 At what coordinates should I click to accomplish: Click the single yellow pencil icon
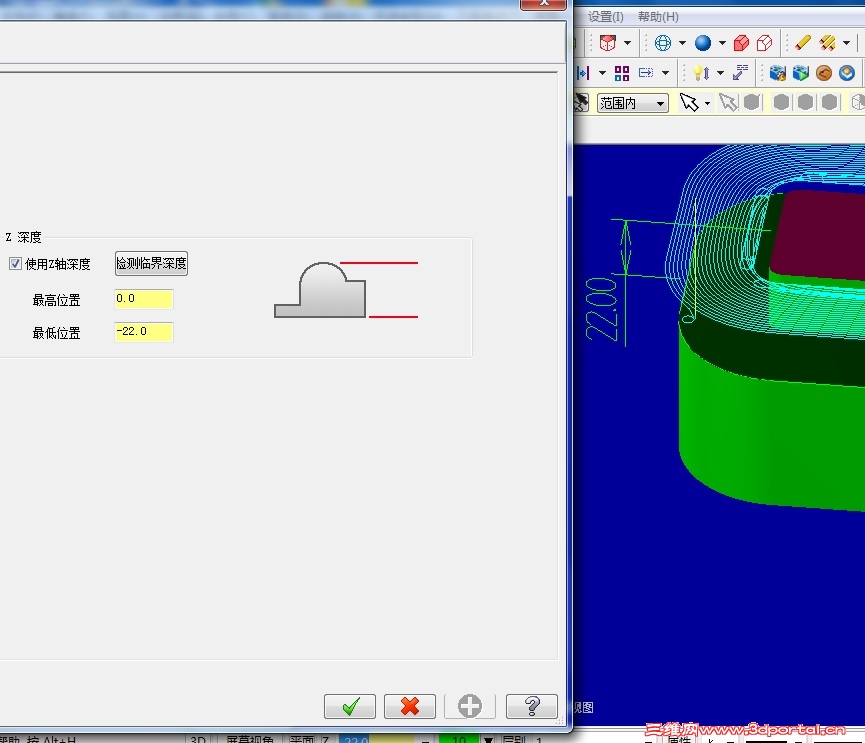tap(803, 43)
